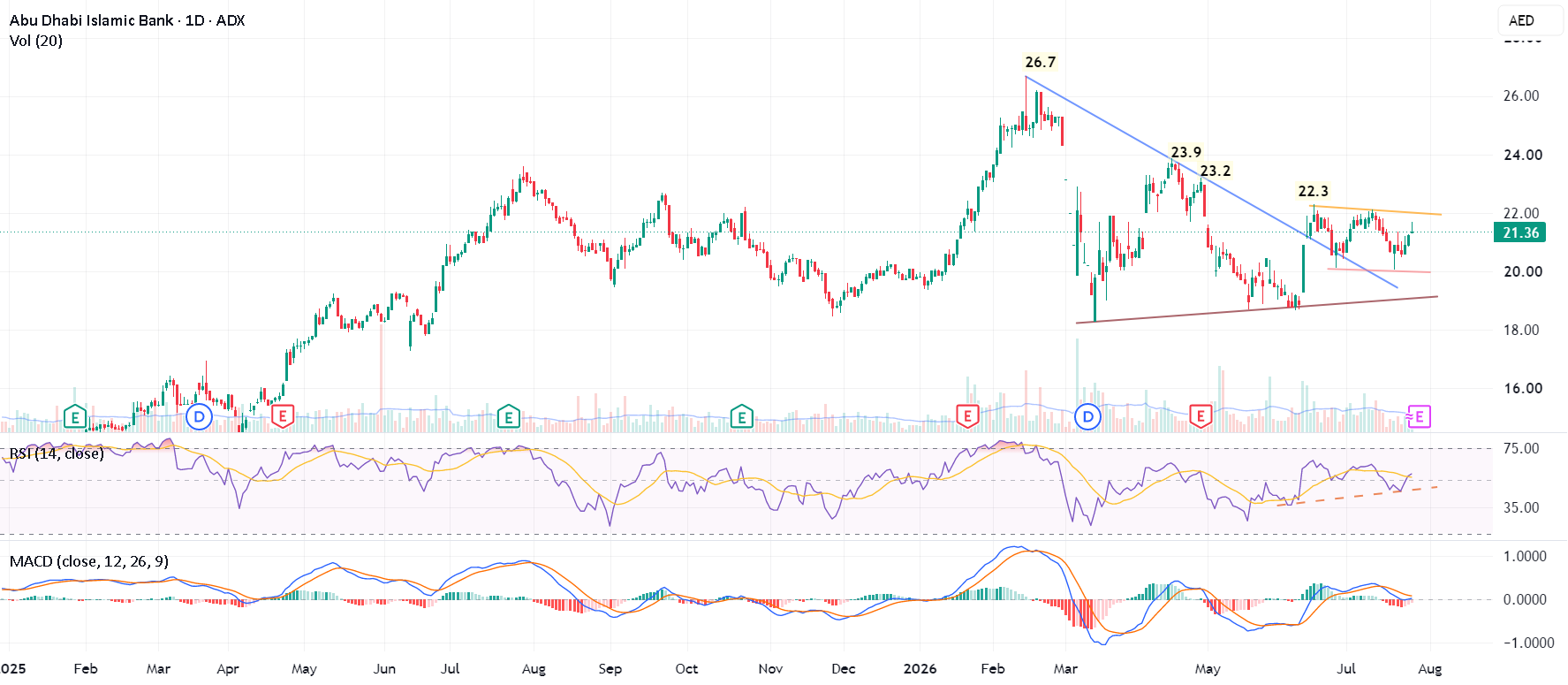Screen dimensions: 1568x685
Task: Click the RSI 75.00 axis label
Action: [1522, 448]
